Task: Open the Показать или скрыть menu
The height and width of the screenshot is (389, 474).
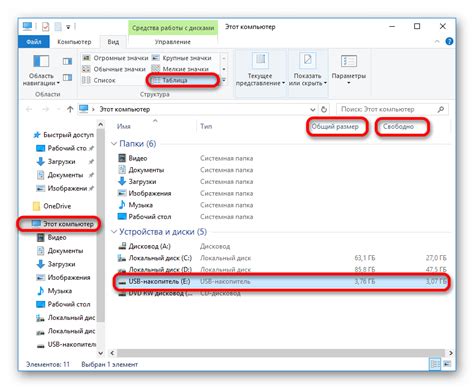Action: point(307,71)
